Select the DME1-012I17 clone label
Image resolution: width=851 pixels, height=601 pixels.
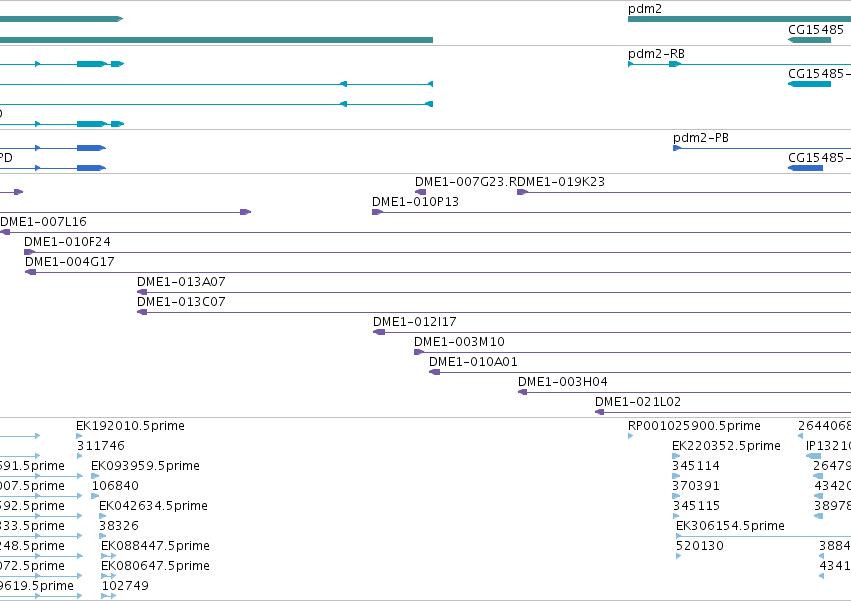[415, 322]
